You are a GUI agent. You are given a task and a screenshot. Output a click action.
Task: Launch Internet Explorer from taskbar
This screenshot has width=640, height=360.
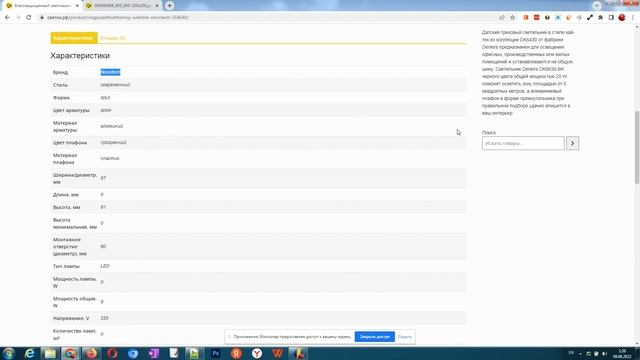(x=29, y=353)
